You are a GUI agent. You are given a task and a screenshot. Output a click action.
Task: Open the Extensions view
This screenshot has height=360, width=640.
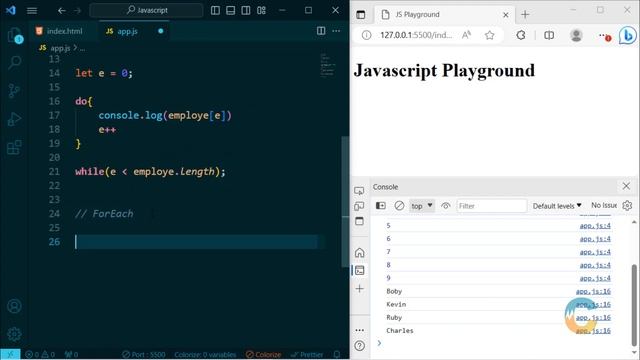(14, 147)
